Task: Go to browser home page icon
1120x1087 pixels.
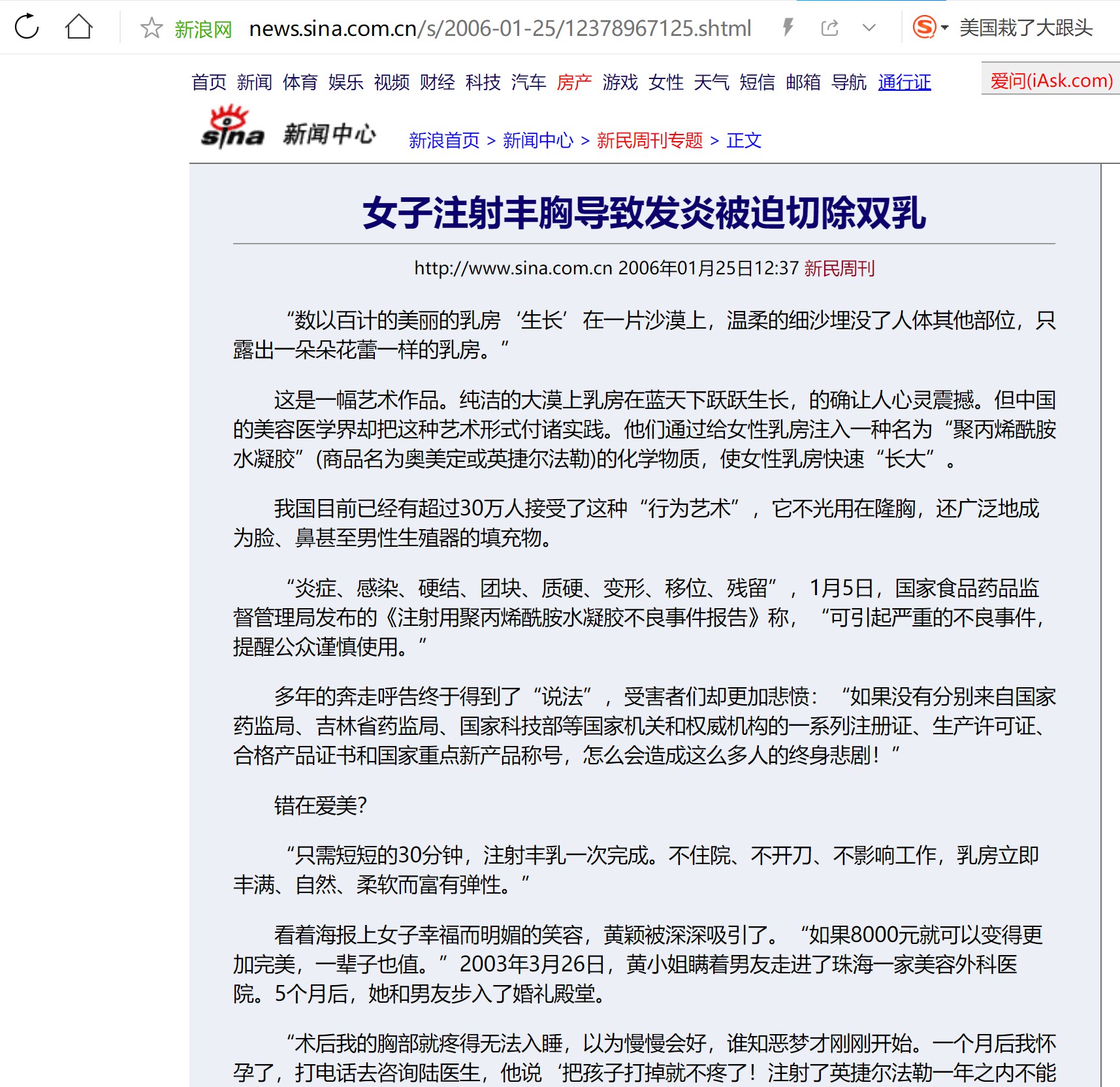Action: (x=78, y=27)
